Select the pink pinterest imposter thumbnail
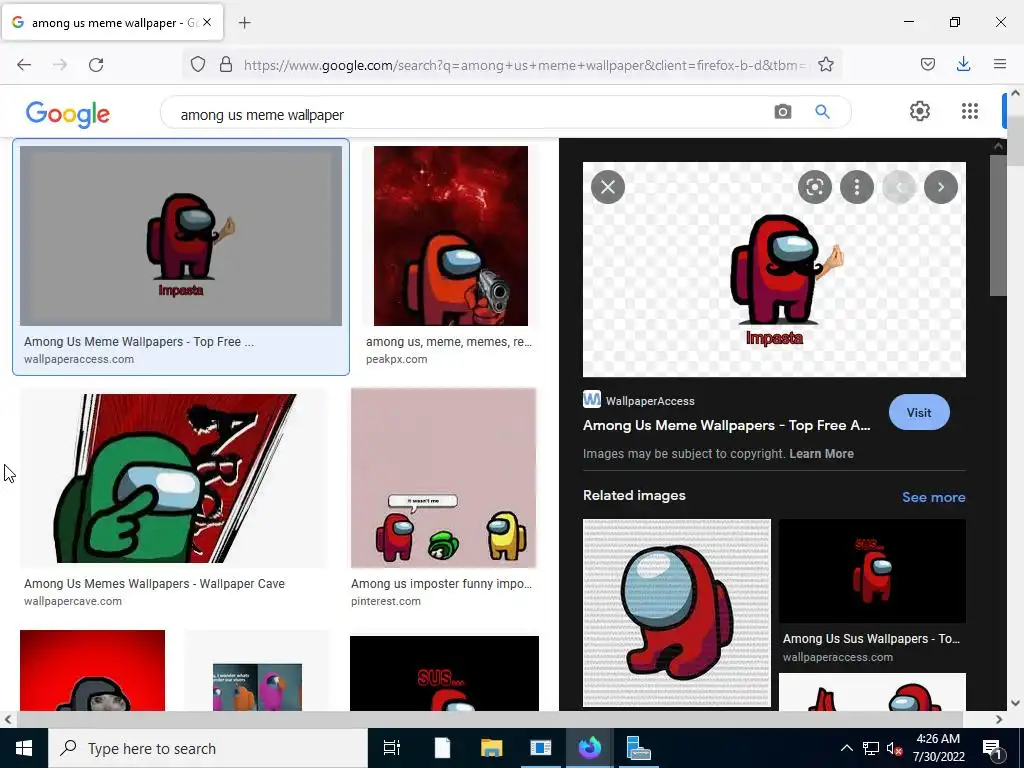 (x=443, y=478)
